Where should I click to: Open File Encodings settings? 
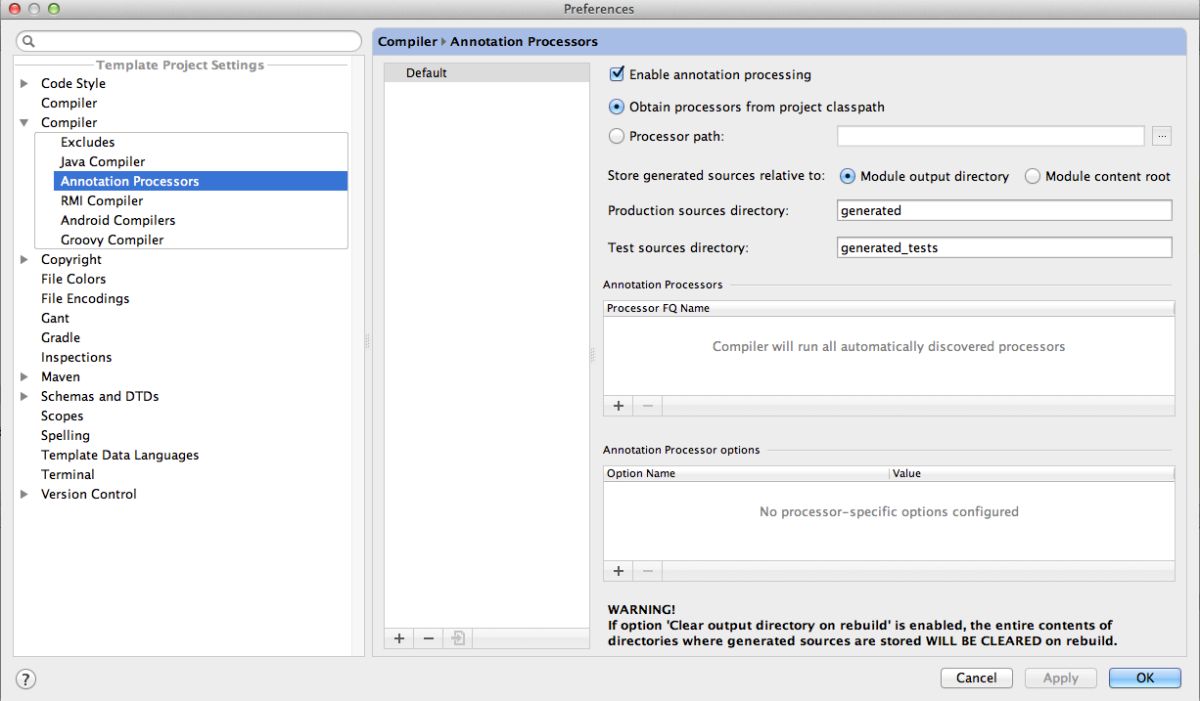point(85,299)
